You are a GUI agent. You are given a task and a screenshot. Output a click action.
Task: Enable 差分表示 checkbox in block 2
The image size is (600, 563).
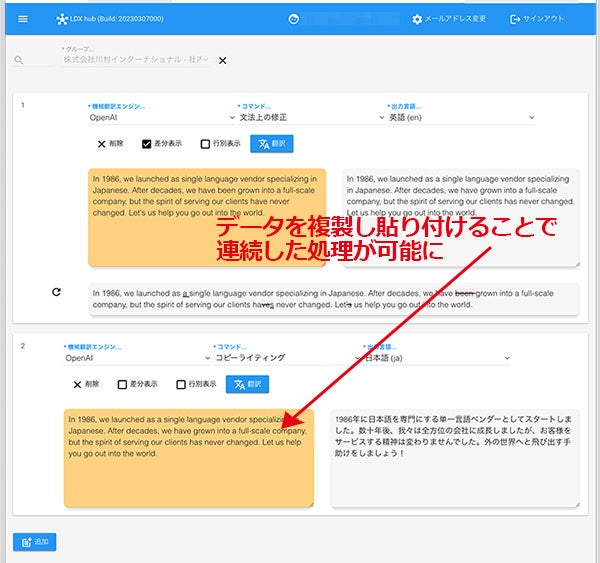click(x=122, y=384)
